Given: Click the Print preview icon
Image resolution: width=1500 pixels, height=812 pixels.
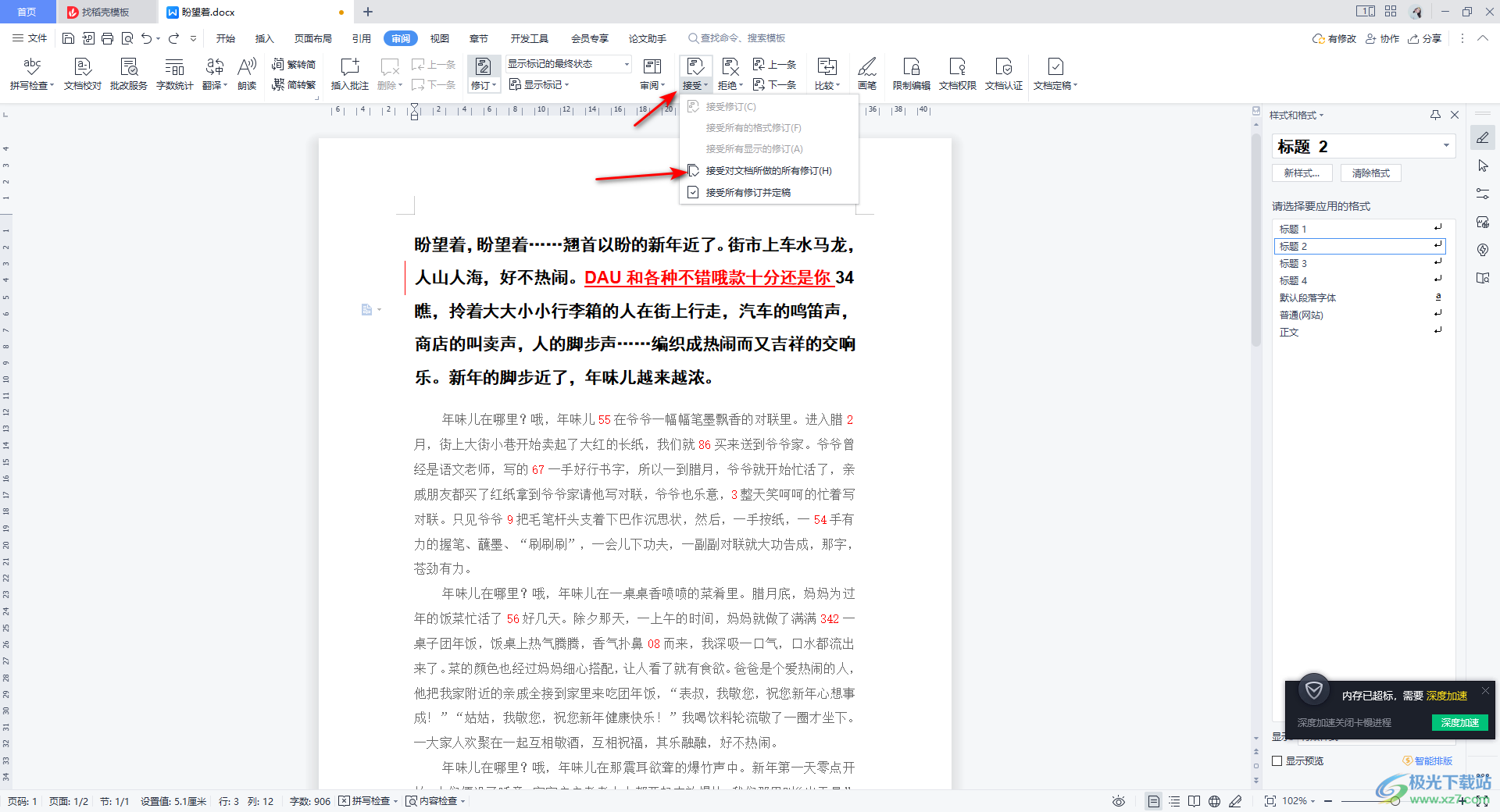Looking at the screenshot, I should click(127, 38).
